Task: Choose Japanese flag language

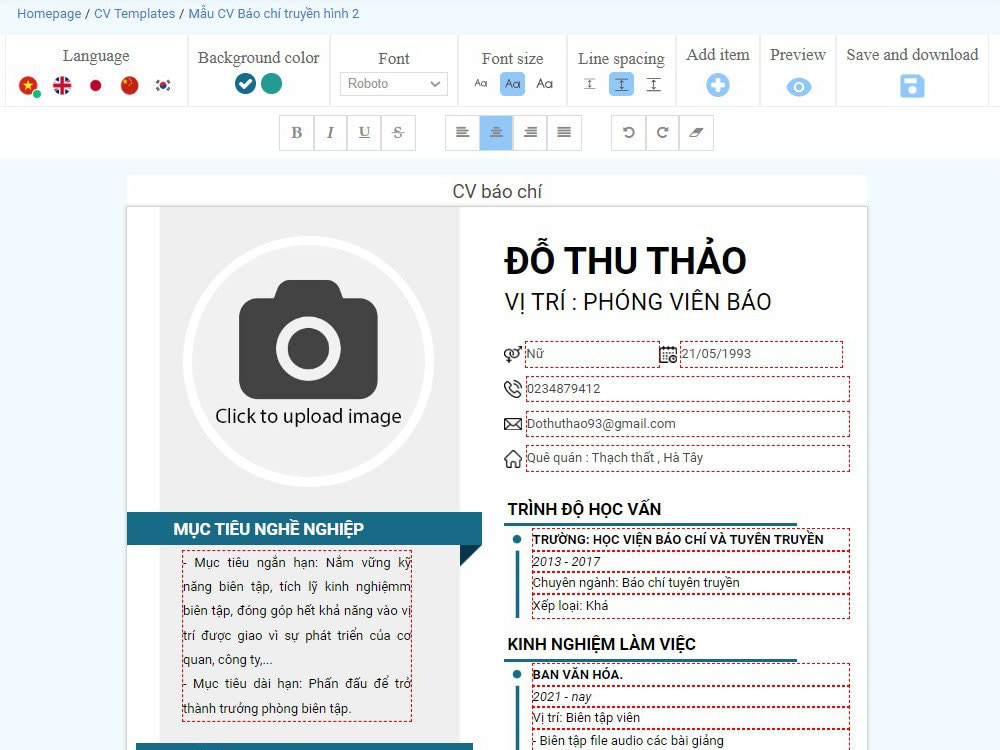Action: pos(96,85)
